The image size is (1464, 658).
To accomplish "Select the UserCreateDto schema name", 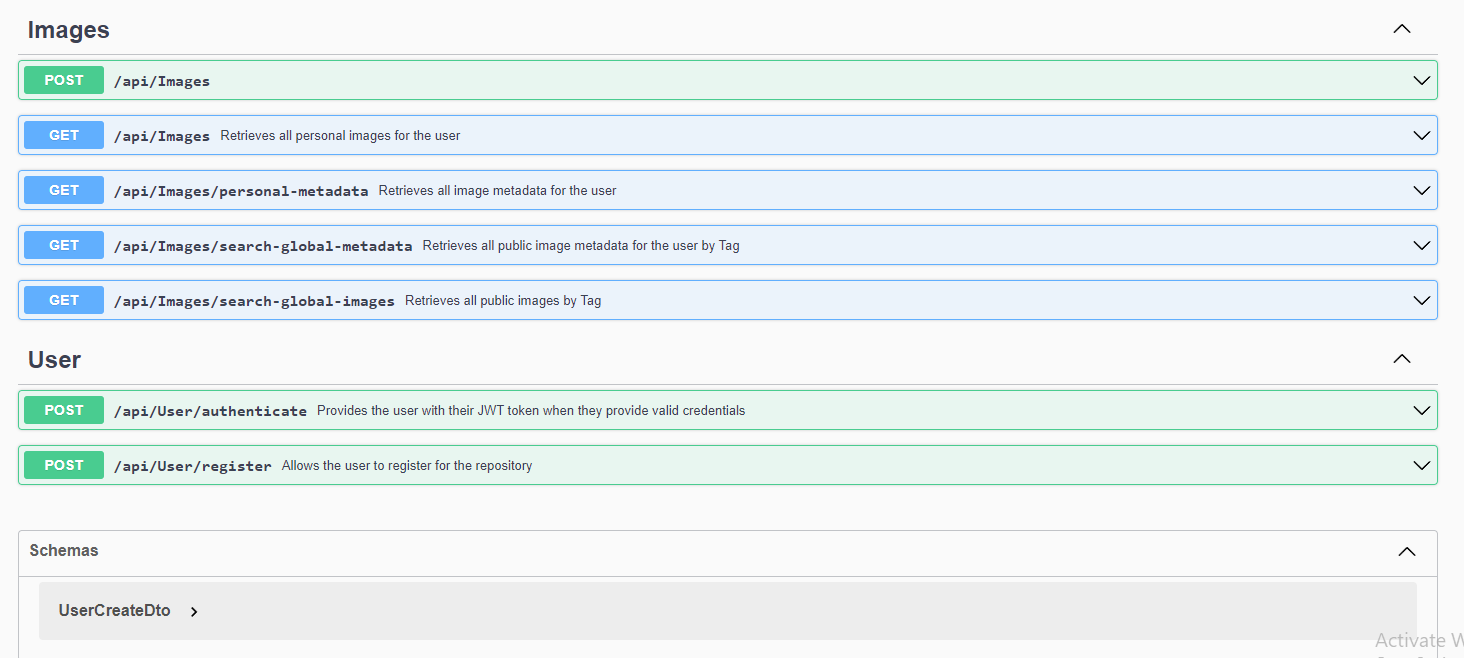I will [x=115, y=610].
